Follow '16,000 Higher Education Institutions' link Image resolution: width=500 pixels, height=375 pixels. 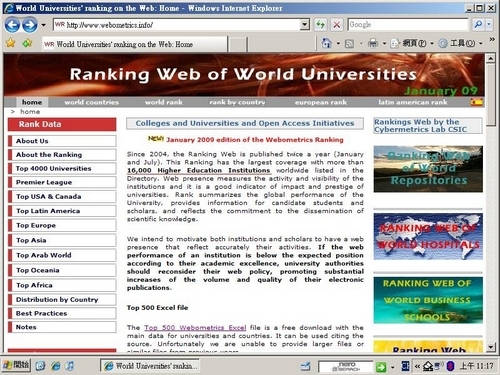click(199, 170)
